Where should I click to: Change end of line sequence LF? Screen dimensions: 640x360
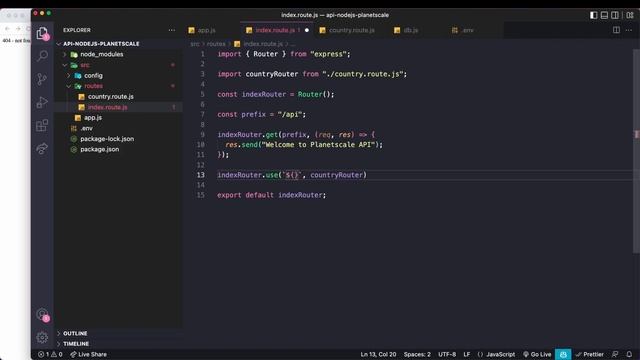[467, 354]
